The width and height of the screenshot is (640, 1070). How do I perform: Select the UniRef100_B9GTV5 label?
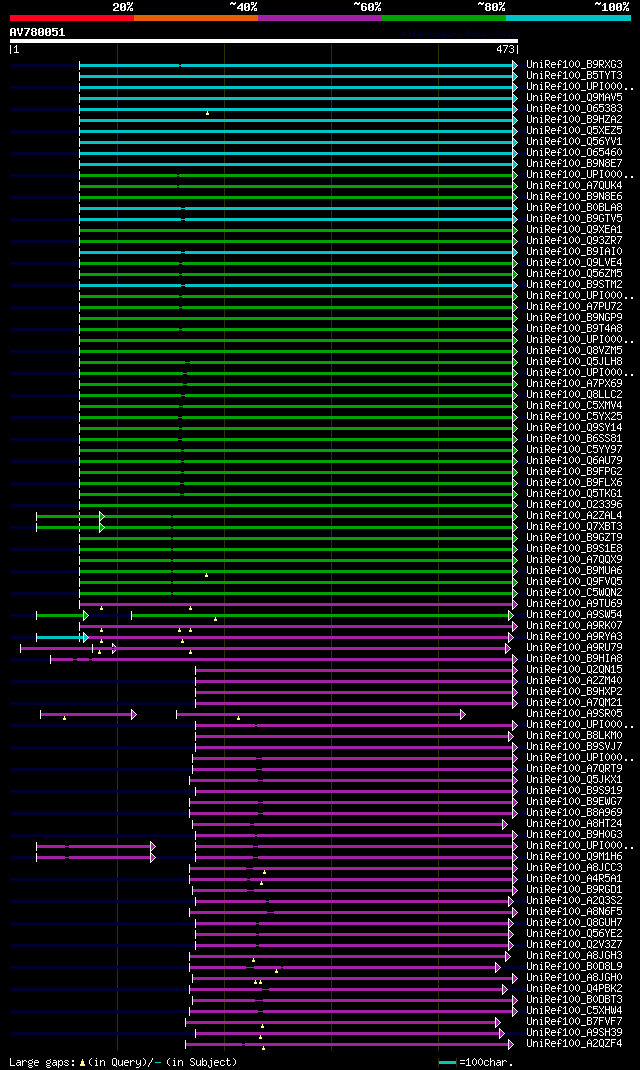coord(574,218)
